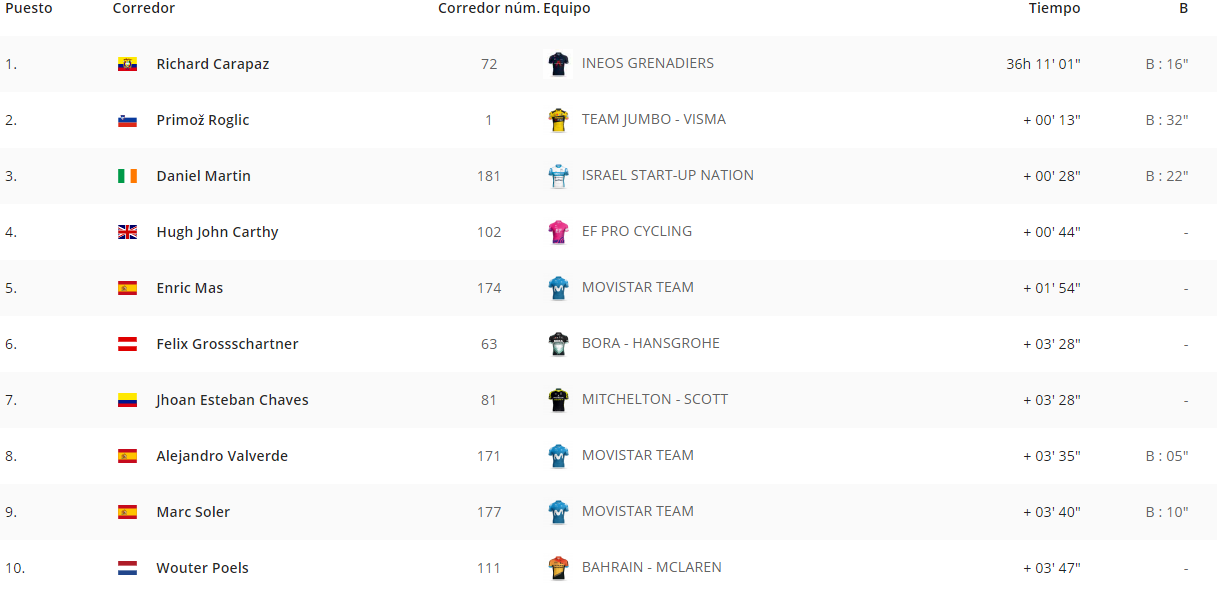Image resolution: width=1217 pixels, height=596 pixels.
Task: Open rider Enric Mas's profile link
Action: 190,288
